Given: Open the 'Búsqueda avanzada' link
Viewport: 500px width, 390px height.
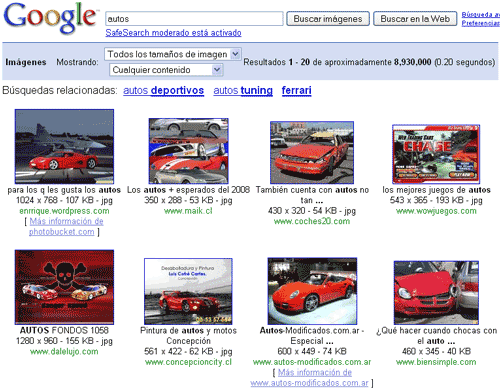Looking at the screenshot, I should [x=481, y=14].
